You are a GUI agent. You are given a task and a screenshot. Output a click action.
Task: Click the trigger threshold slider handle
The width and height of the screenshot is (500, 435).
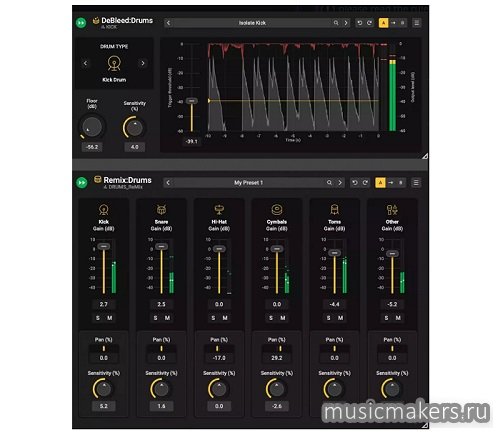[x=192, y=101]
